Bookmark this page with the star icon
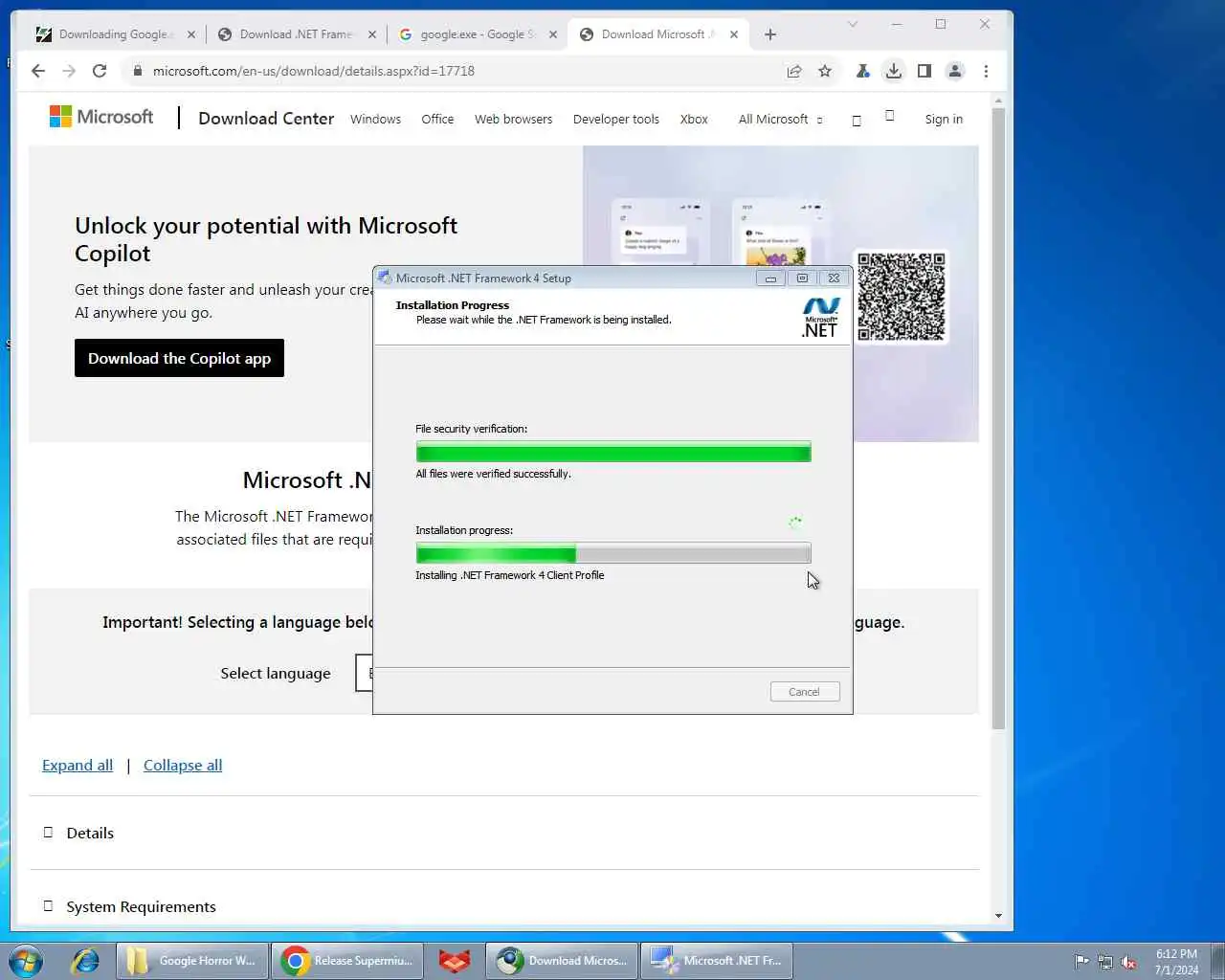Screen dimensions: 1225x980 coord(825,71)
